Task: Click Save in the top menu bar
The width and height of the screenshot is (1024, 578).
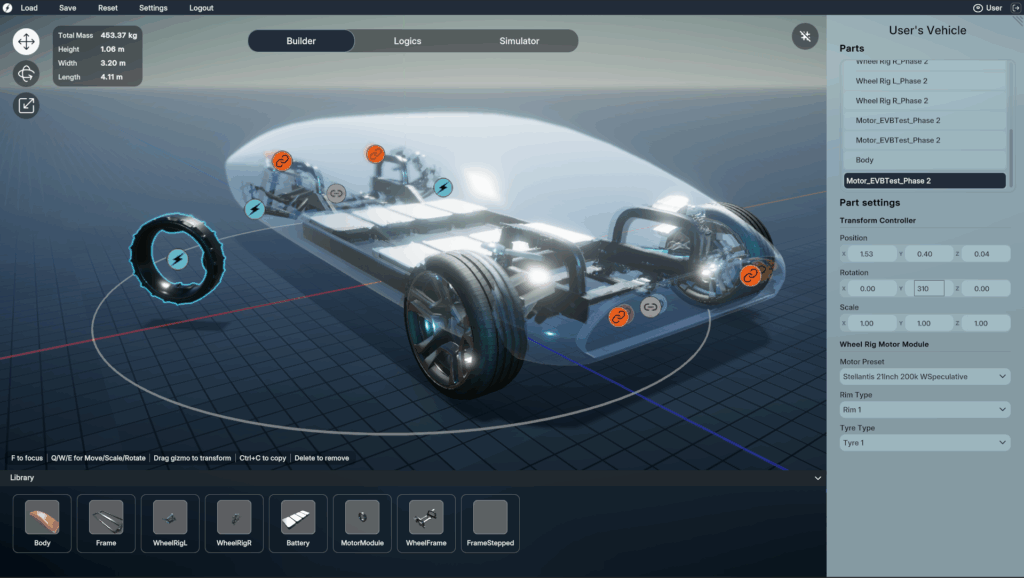Action: pos(67,8)
